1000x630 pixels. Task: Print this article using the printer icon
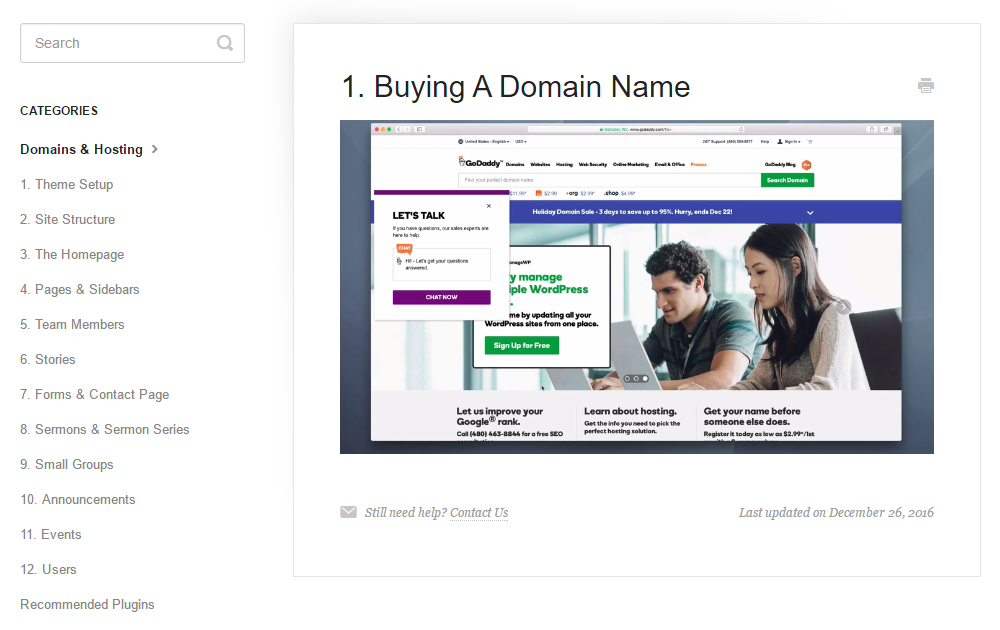point(926,85)
